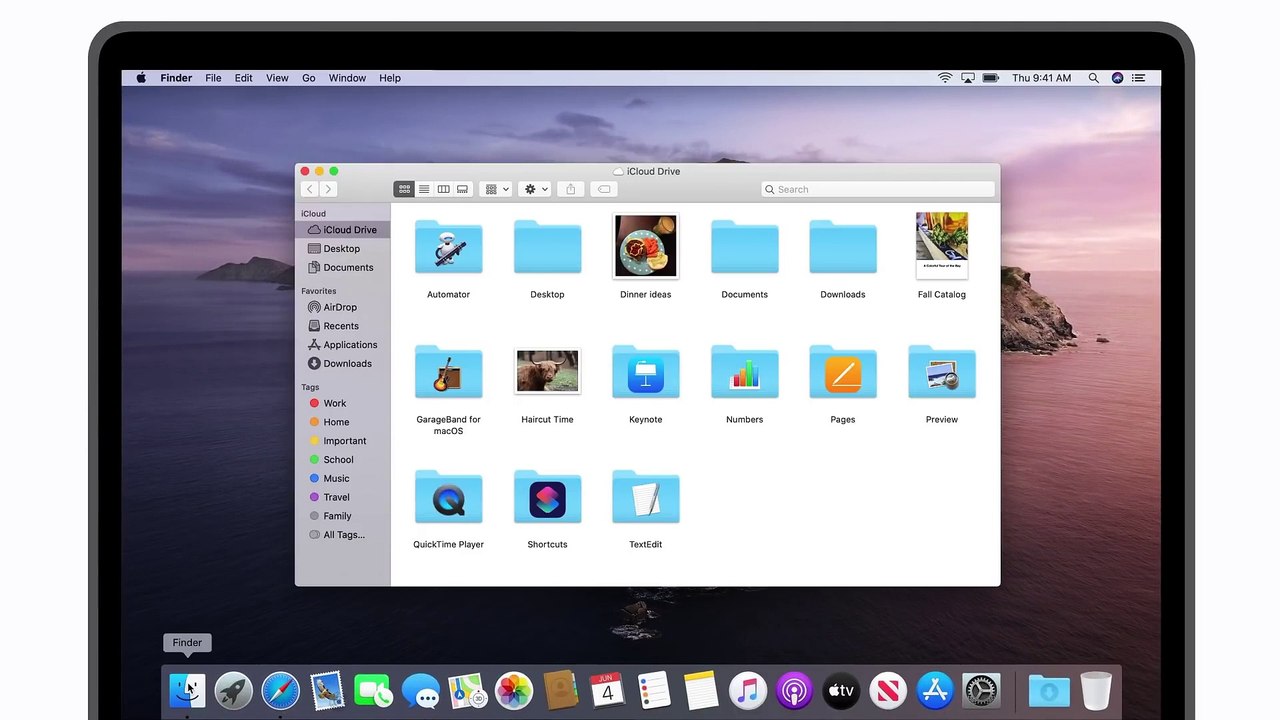This screenshot has width=1280, height=720.
Task: Open the Documents folder in the file grid
Action: coord(744,247)
